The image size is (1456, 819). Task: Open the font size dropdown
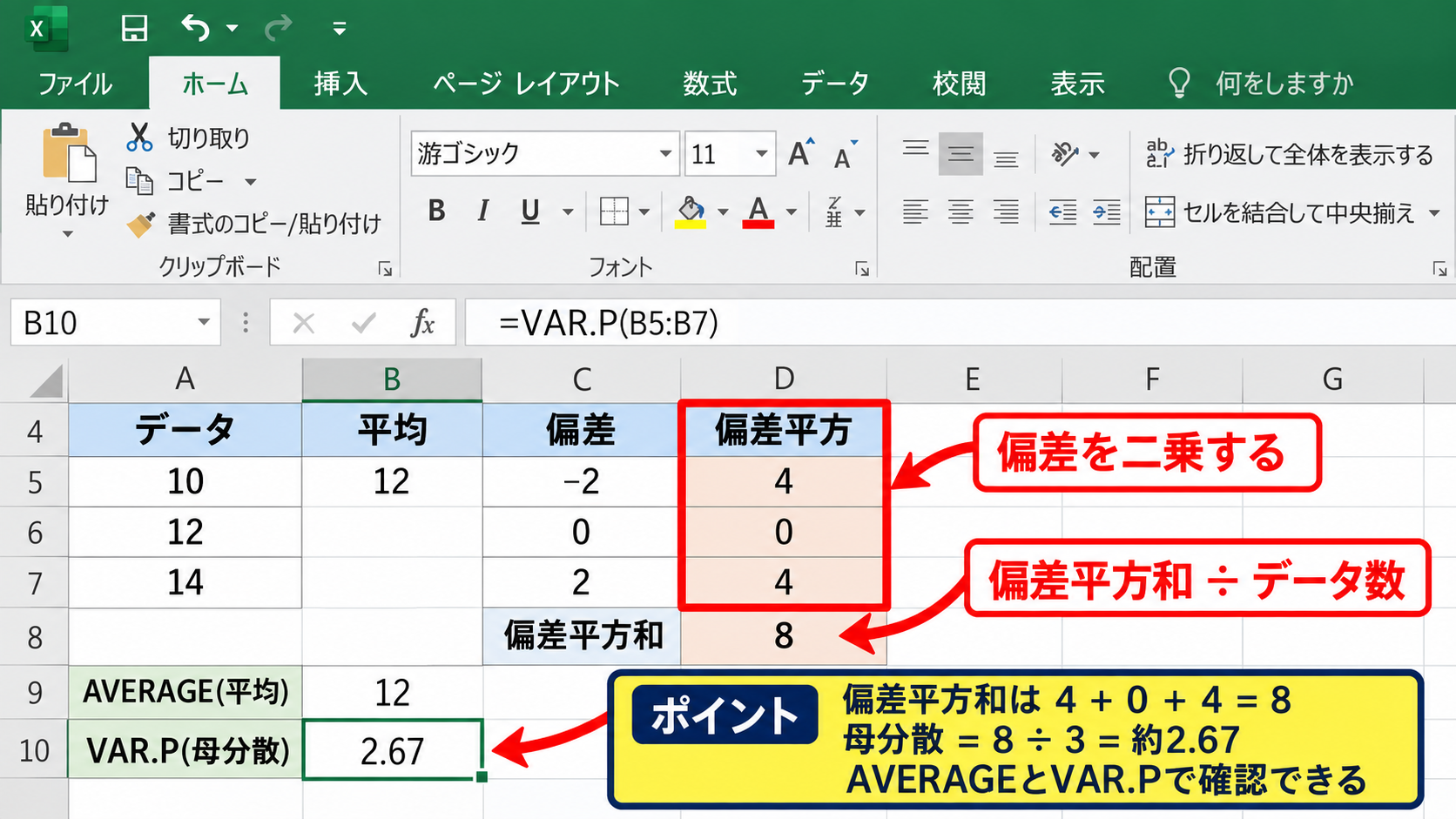(x=761, y=154)
